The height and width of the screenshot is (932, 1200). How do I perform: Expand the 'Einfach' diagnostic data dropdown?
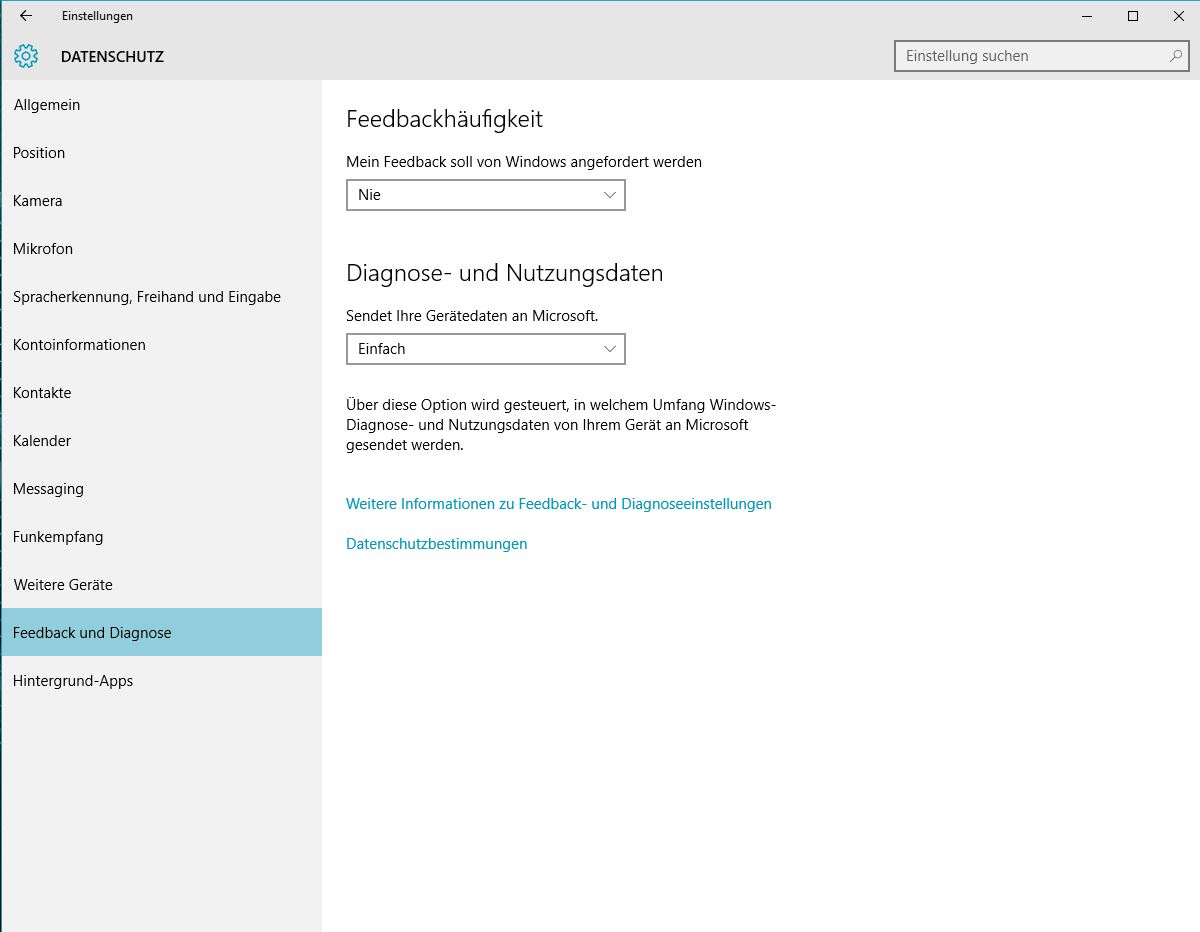tap(486, 349)
